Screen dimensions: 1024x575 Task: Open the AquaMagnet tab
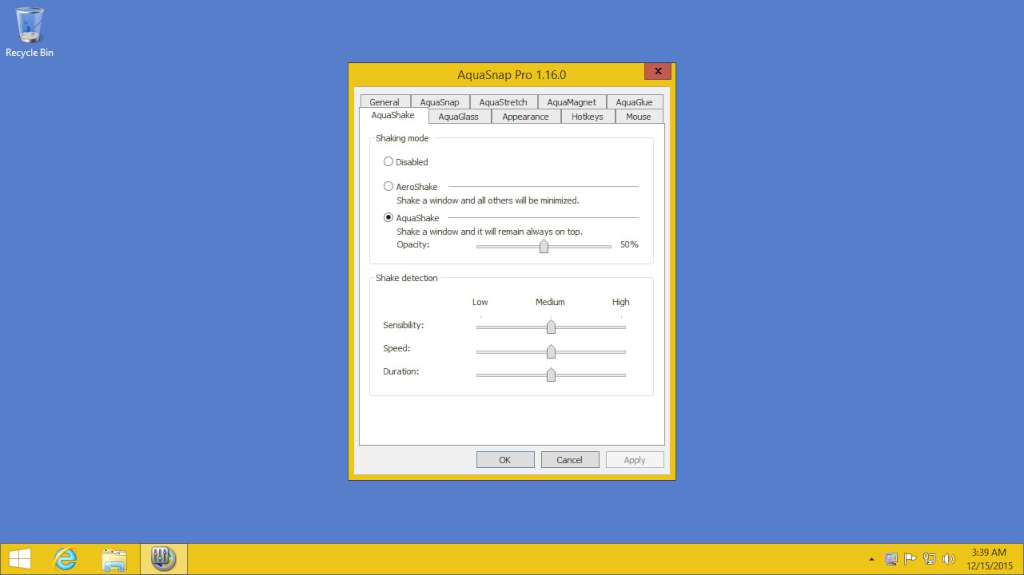pyautogui.click(x=571, y=102)
